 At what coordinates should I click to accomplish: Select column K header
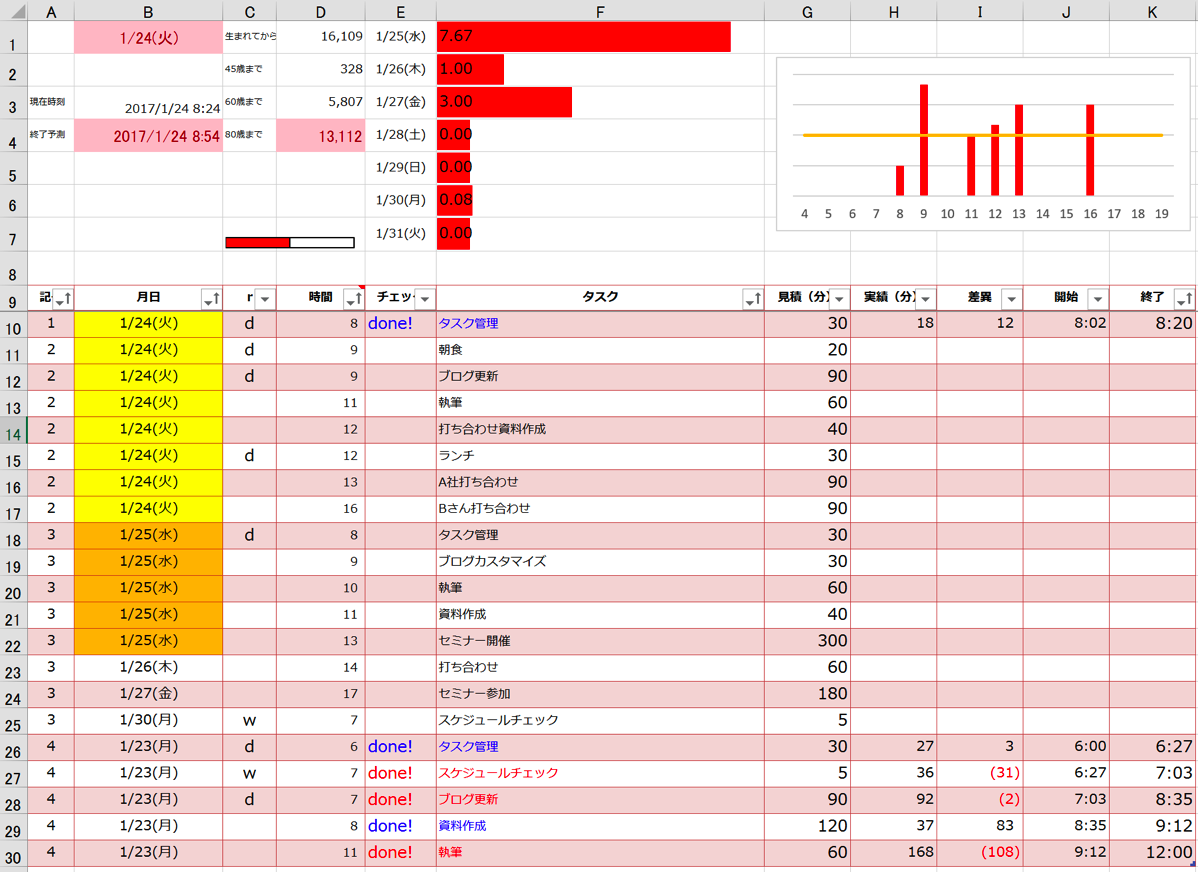[1153, 11]
